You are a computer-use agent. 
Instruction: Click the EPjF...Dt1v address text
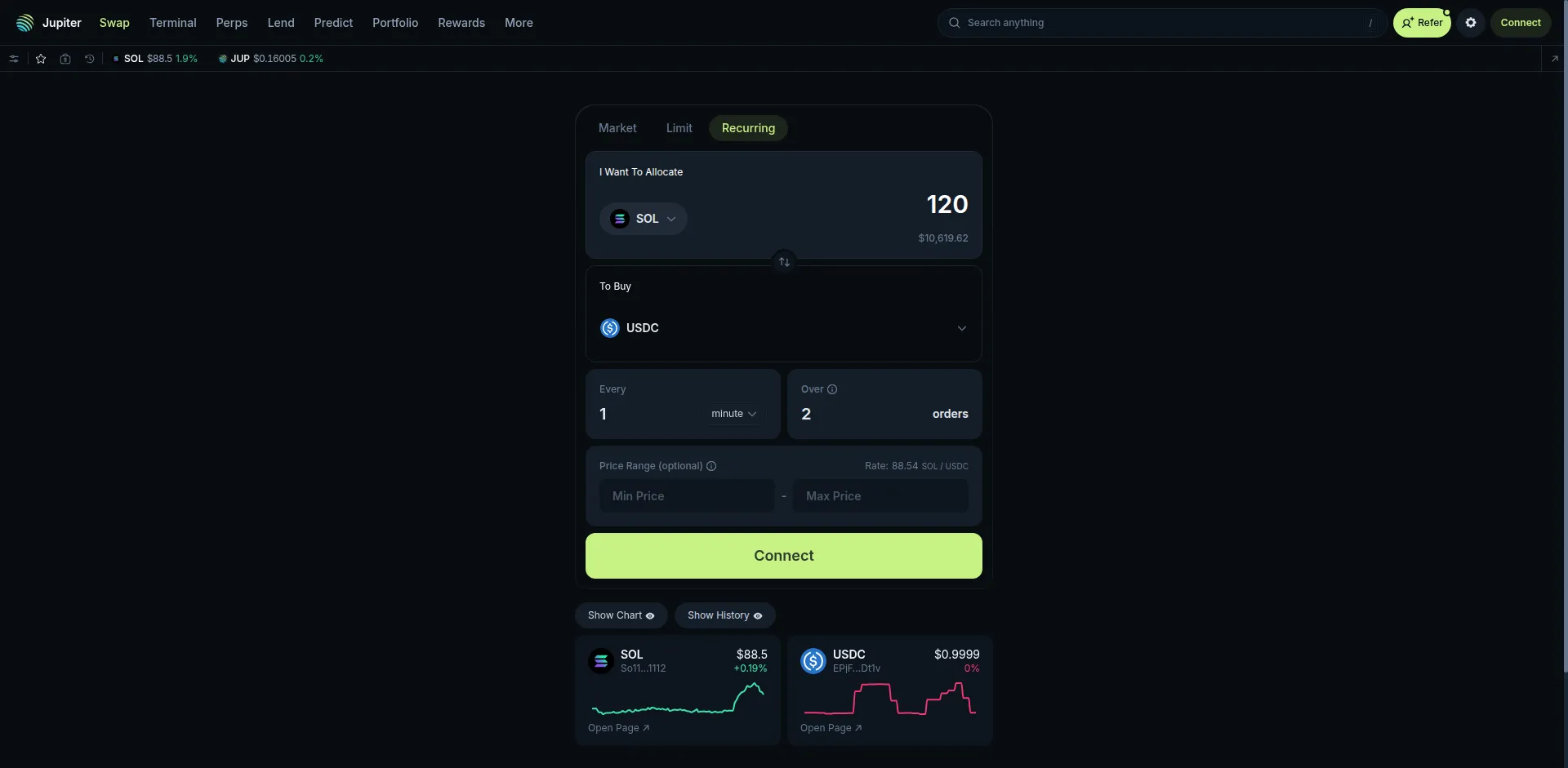pyautogui.click(x=857, y=668)
